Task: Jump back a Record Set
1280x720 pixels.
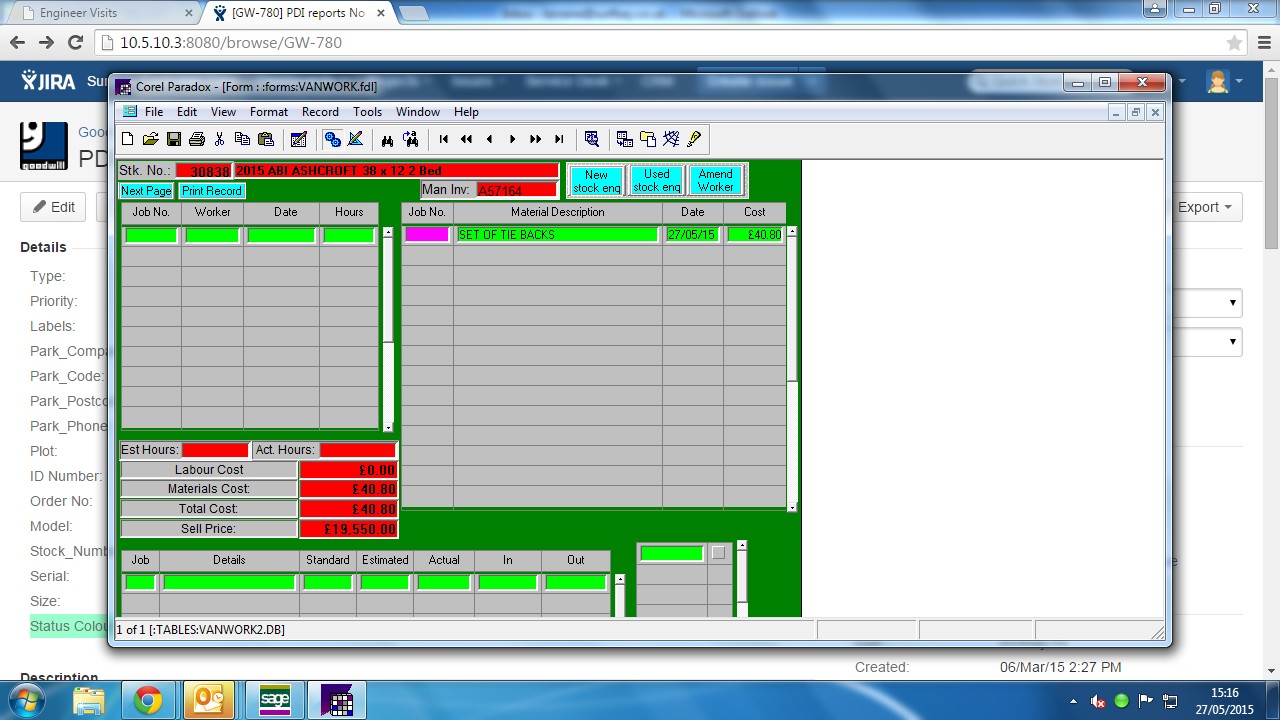Action: click(x=466, y=139)
